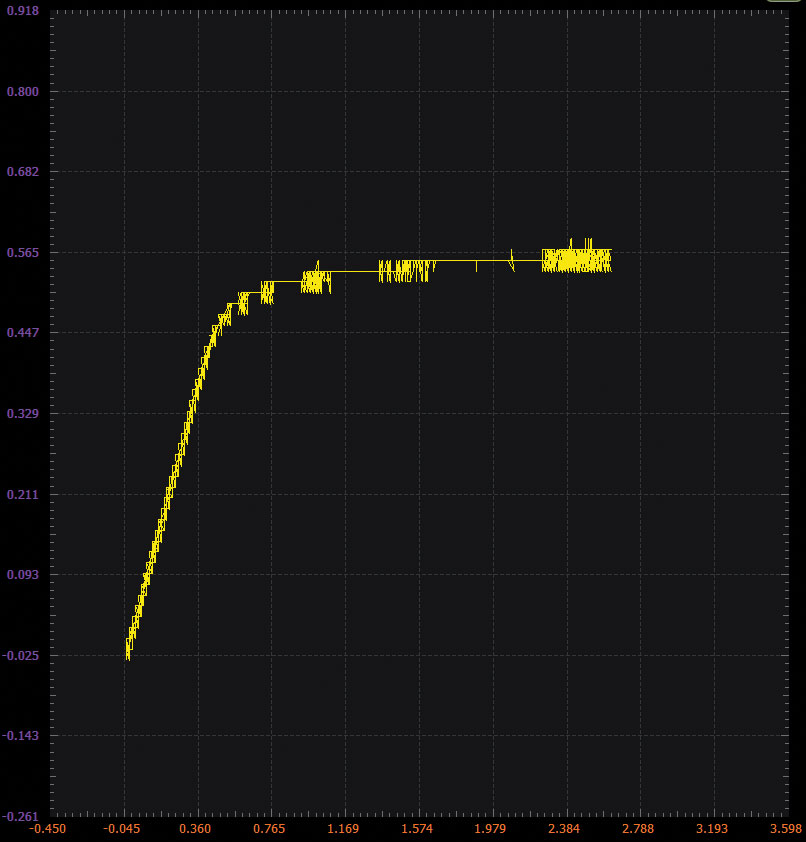Viewport: 806px width, 842px height.
Task: Click the 0.918 Y-axis label
Action: pos(23,11)
